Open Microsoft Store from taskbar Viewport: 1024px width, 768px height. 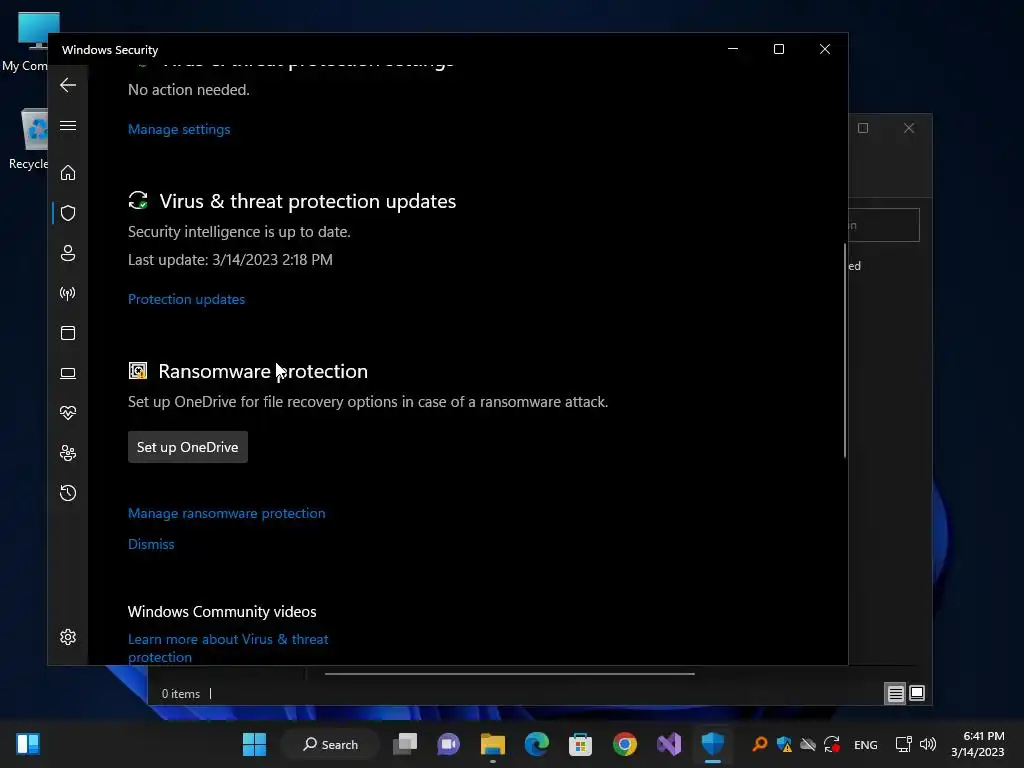tap(580, 744)
